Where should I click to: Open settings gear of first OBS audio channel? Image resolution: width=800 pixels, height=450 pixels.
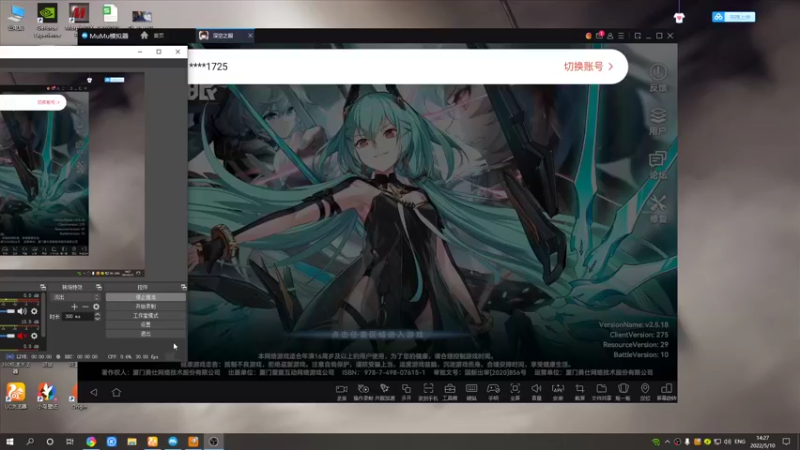pos(34,311)
